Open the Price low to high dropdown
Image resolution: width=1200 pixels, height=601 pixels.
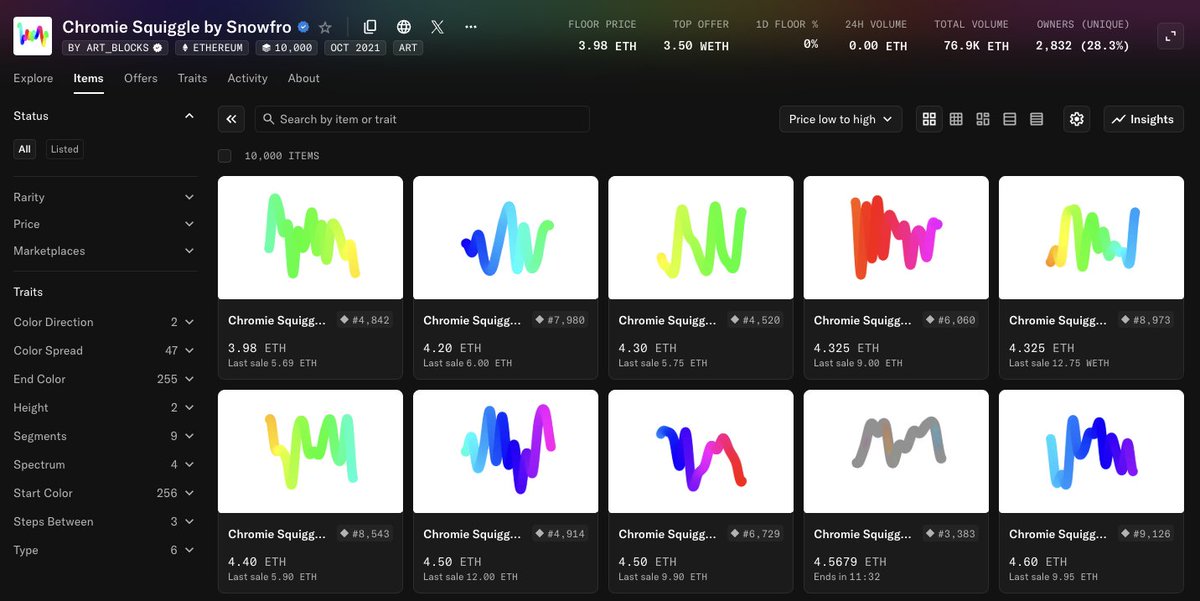coord(841,119)
